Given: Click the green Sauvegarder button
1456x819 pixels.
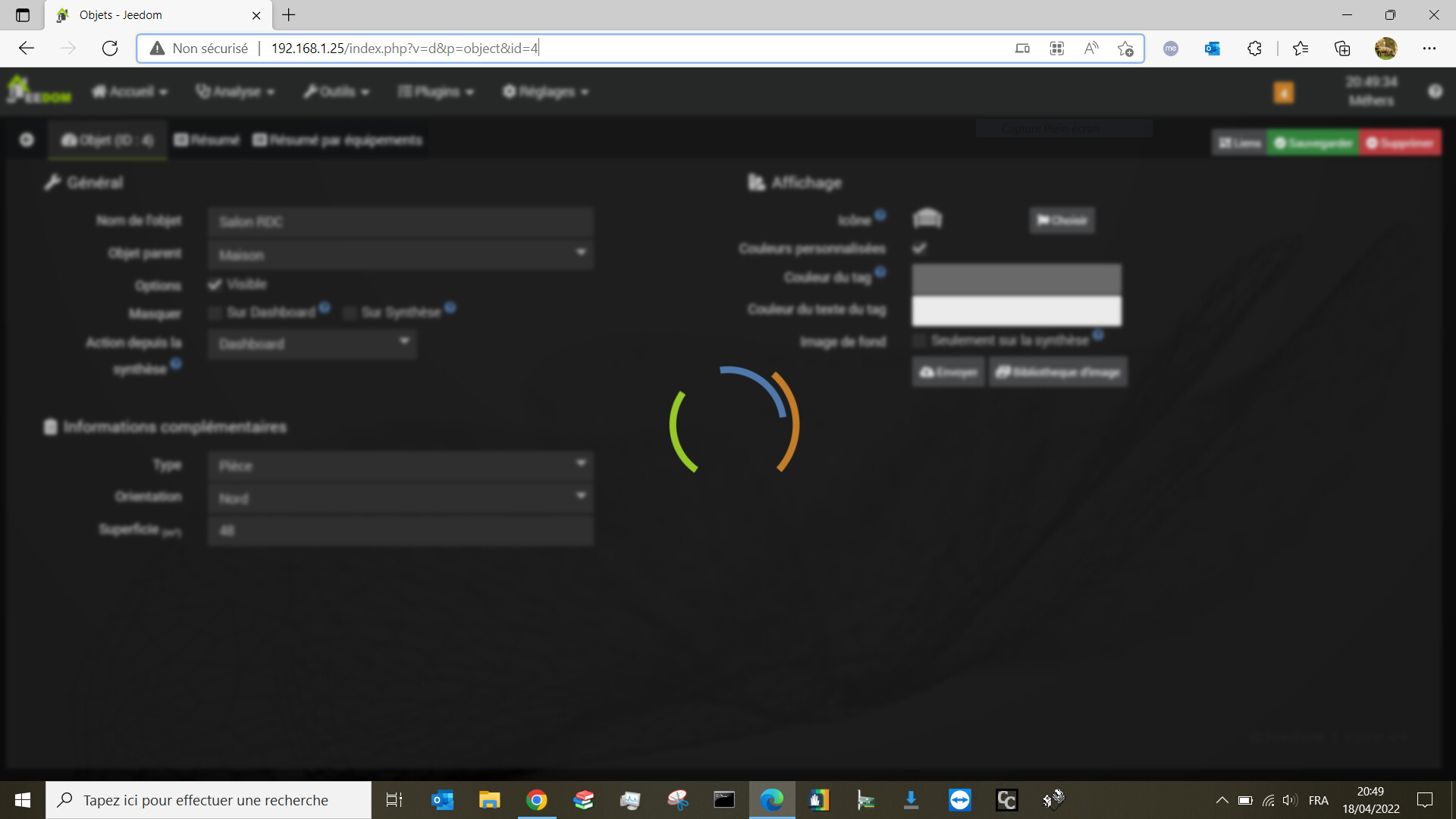Looking at the screenshot, I should (1313, 143).
